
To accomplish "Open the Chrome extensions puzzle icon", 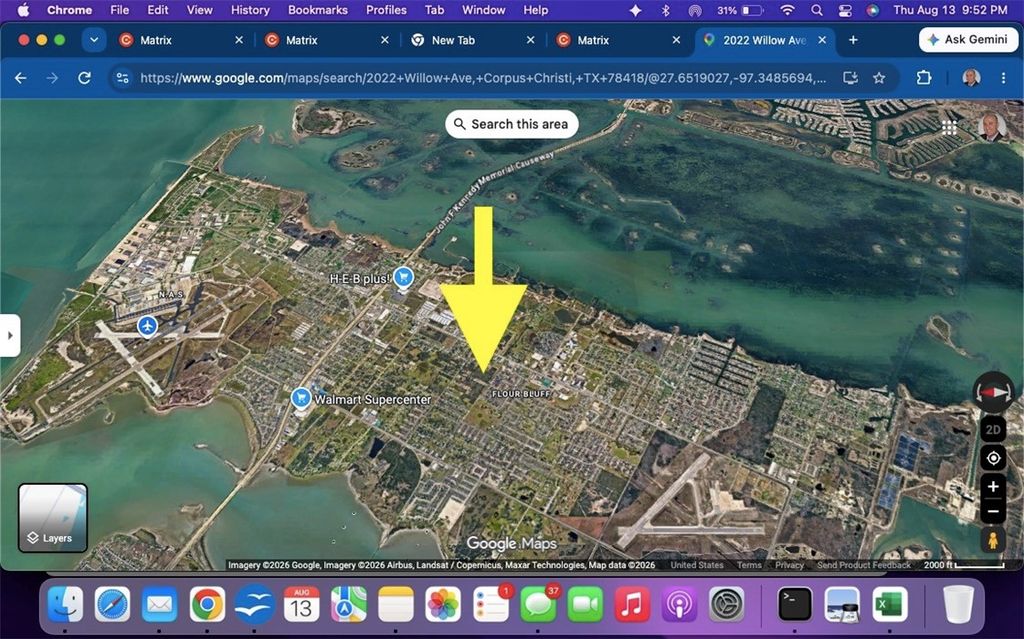I will [923, 78].
